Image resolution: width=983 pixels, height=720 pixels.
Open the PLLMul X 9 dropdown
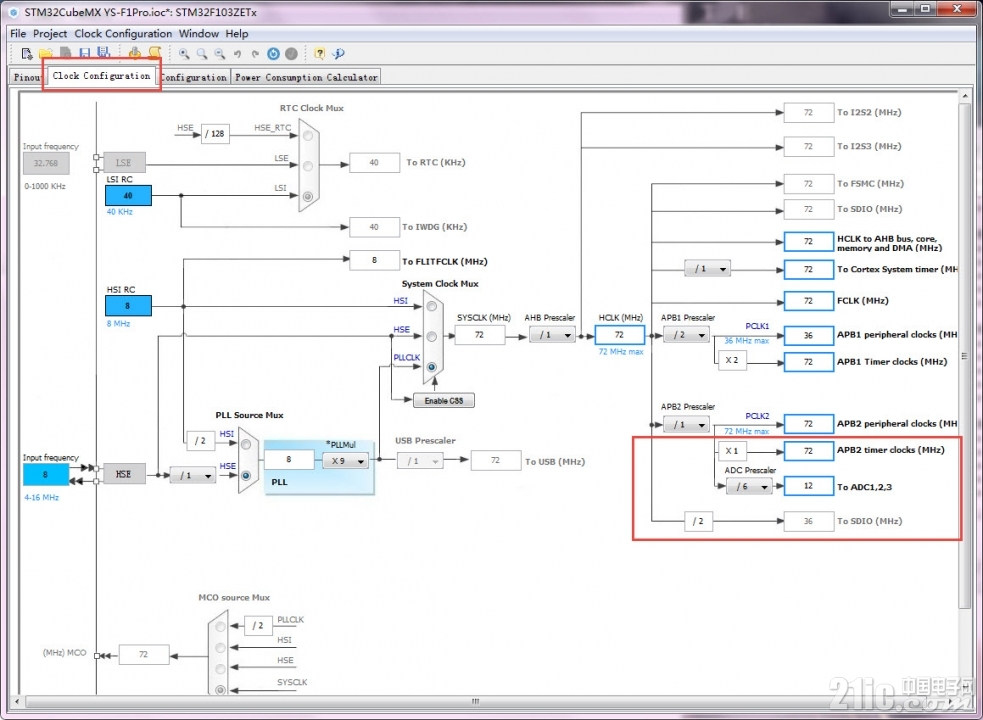(x=345, y=461)
